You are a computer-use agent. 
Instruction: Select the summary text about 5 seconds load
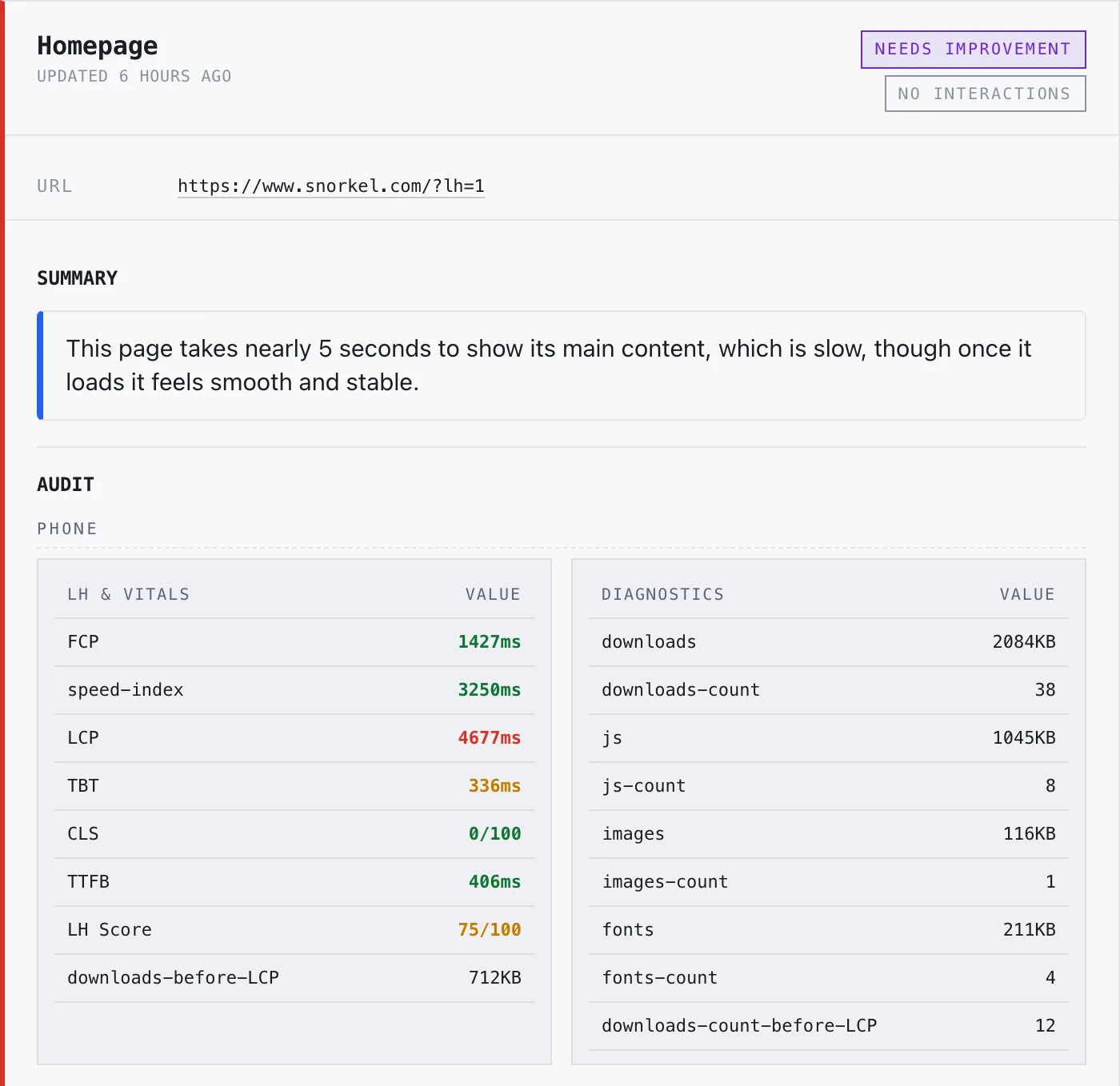point(549,365)
